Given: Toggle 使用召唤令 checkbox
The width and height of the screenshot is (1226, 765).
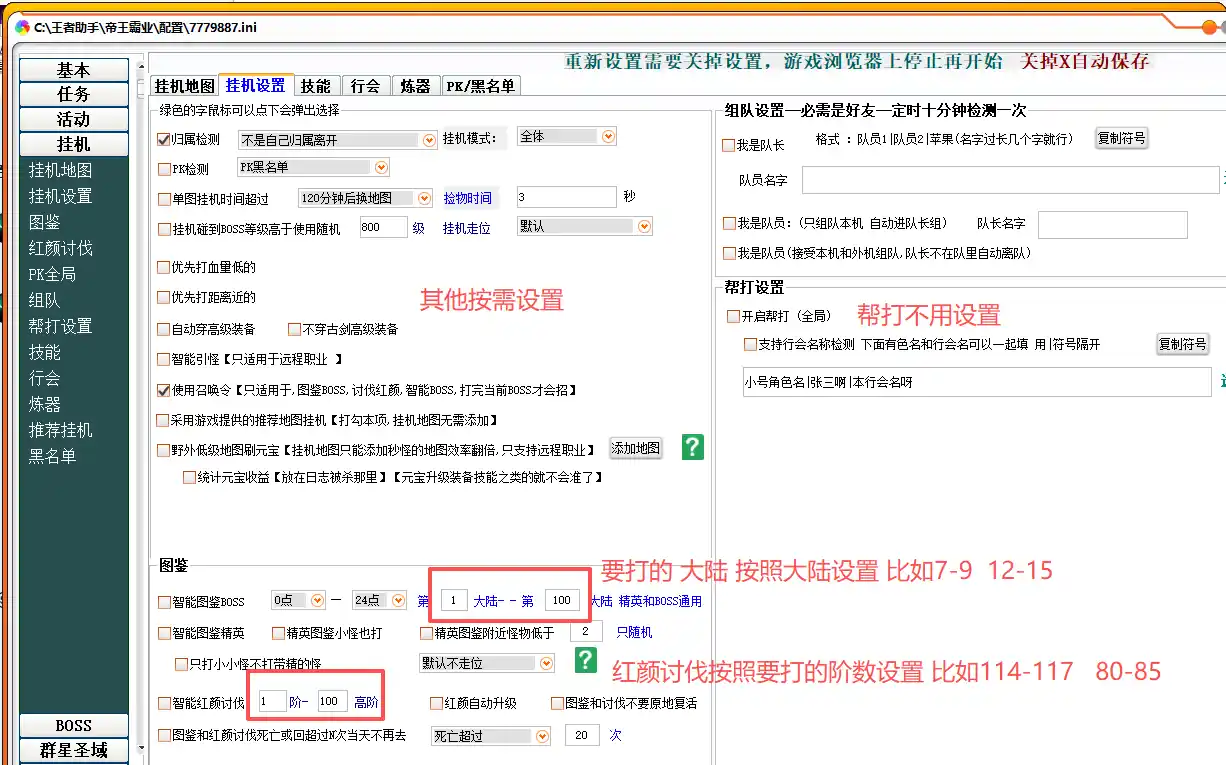Looking at the screenshot, I should click(x=164, y=390).
